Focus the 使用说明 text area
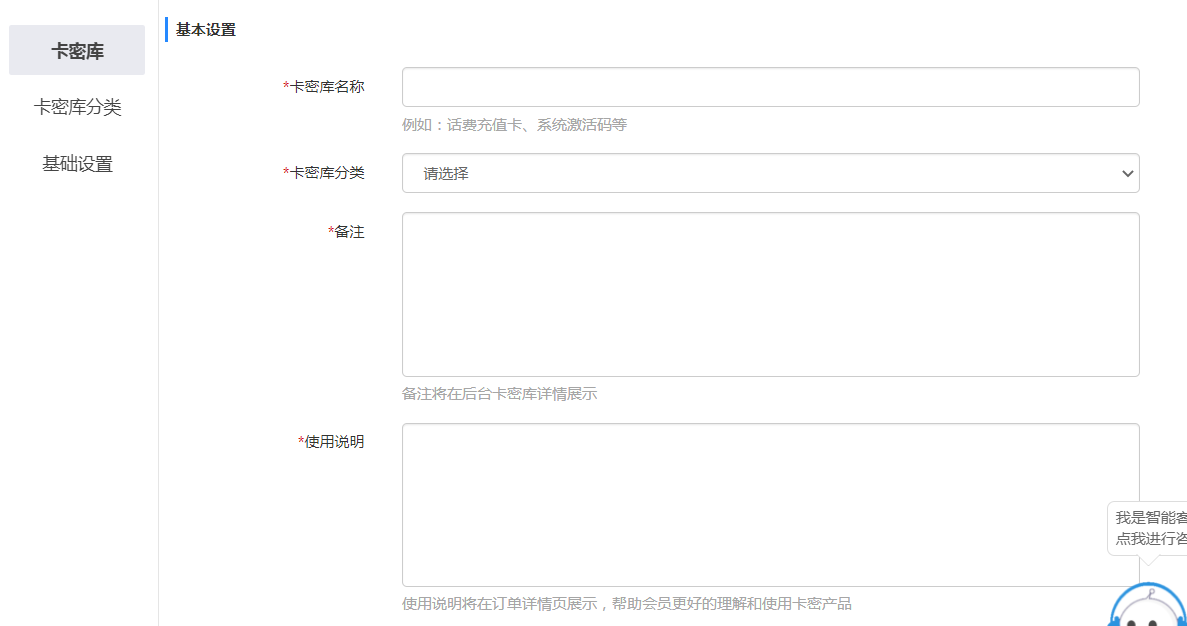 [x=770, y=504]
